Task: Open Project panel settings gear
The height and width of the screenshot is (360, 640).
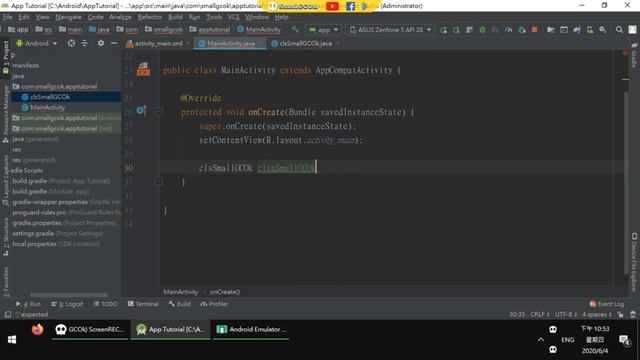Action: 100,43
